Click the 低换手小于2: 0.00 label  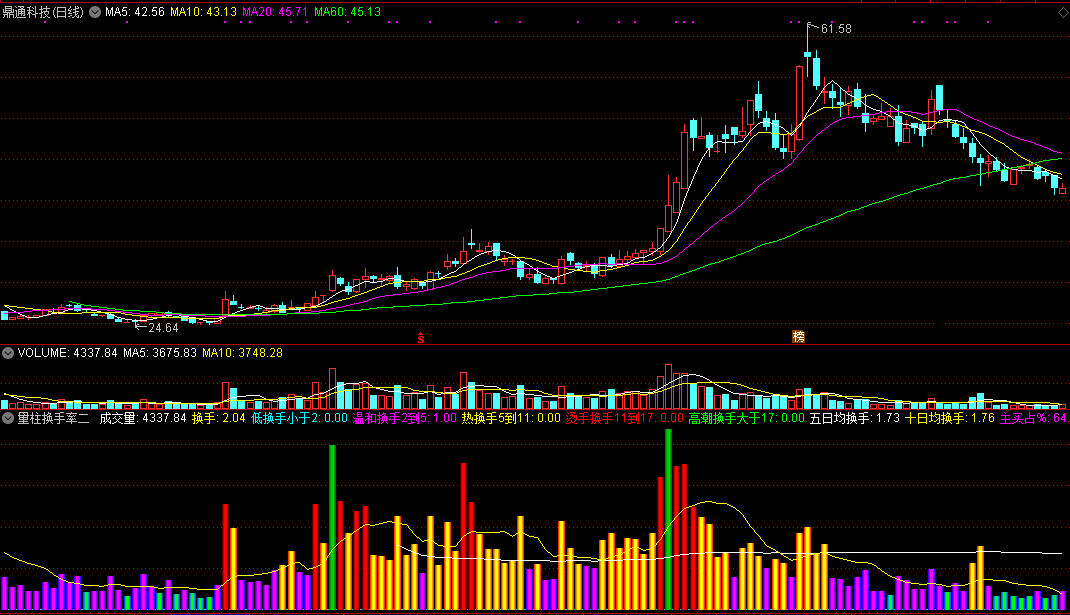(299, 418)
